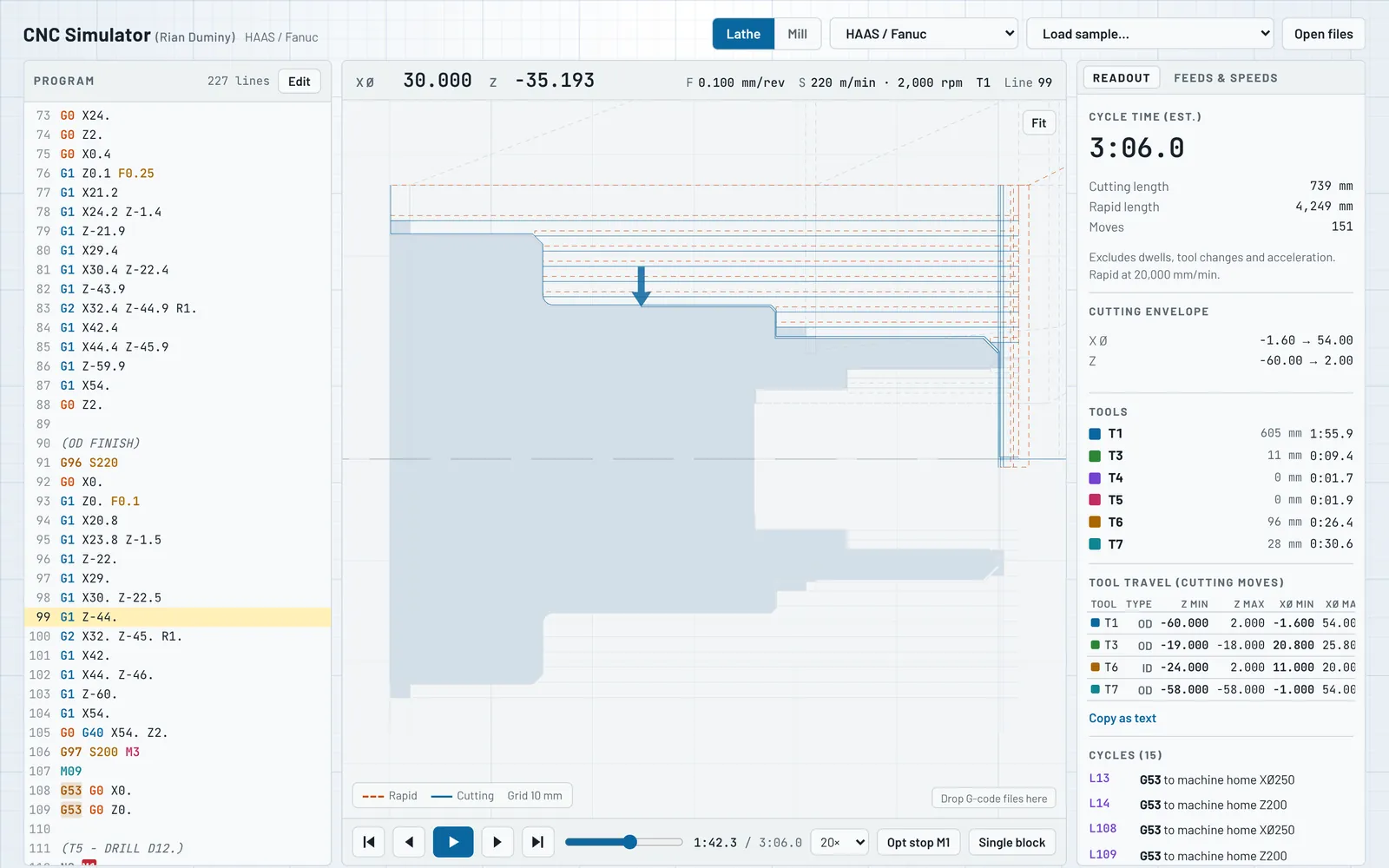This screenshot has width=1389, height=868.
Task: Click the T6 orange tool color square
Action: [x=1095, y=523]
